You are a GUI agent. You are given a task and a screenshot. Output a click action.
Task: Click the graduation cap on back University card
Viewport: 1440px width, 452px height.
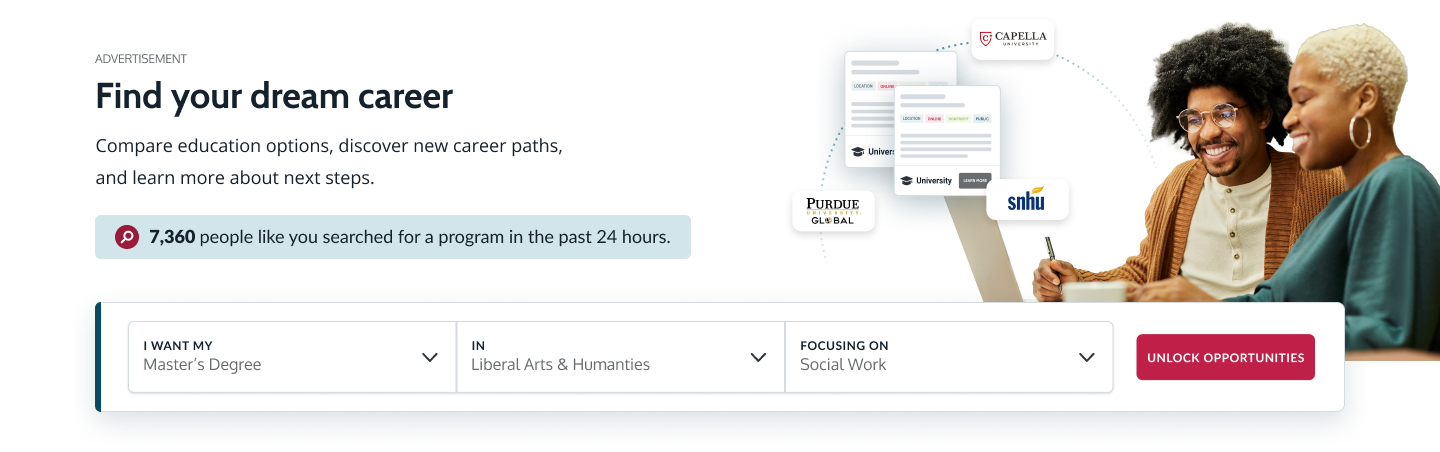coord(857,152)
